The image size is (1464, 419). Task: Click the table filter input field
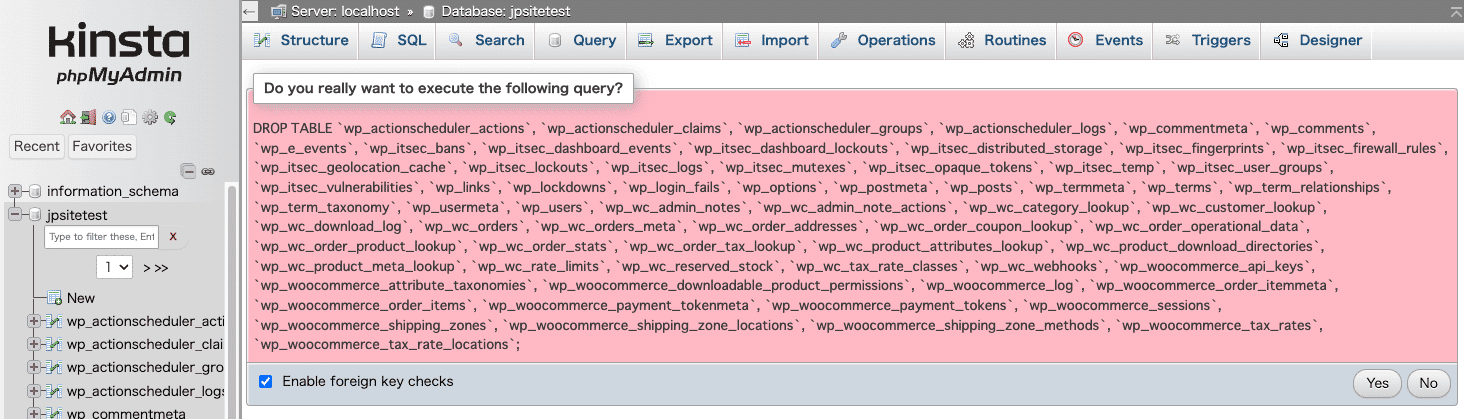(x=101, y=237)
